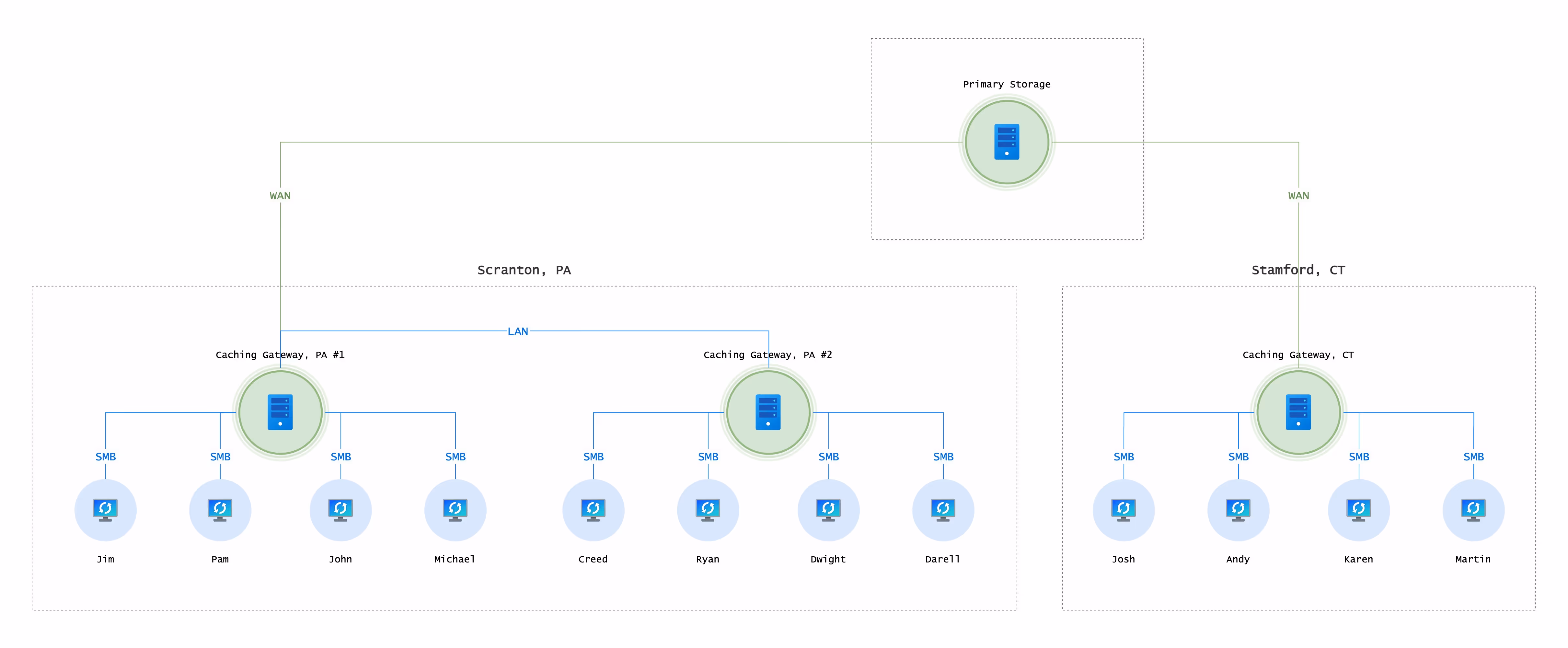Select Josh's workstation icon in Stamford

coord(1124,510)
